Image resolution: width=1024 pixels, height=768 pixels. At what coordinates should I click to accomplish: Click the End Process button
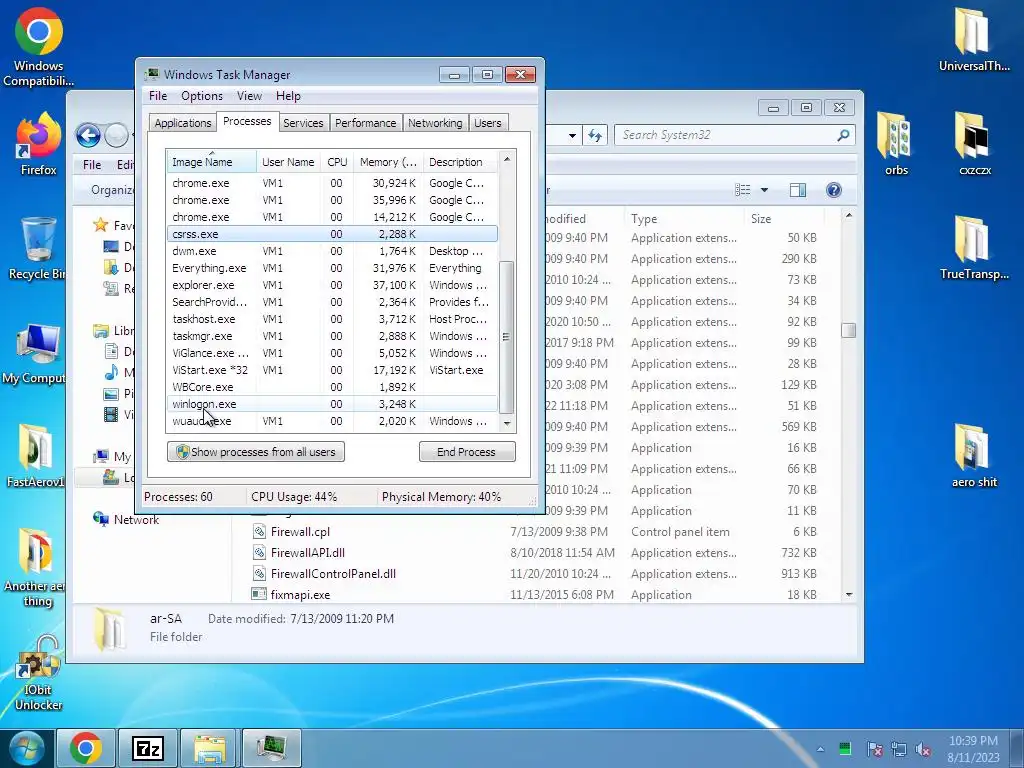[x=467, y=452]
